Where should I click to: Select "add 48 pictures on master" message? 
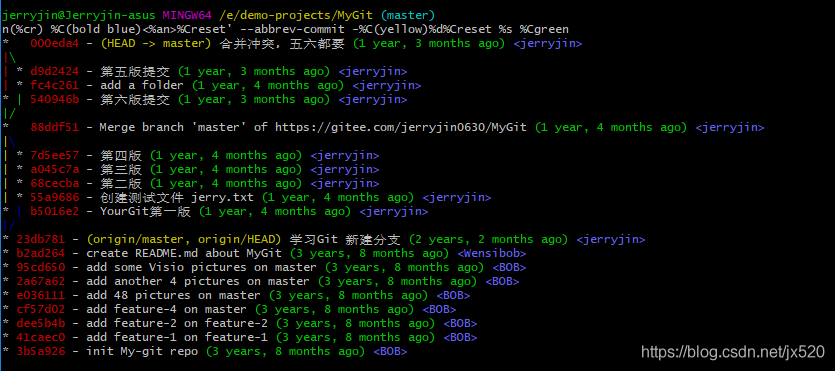173,295
